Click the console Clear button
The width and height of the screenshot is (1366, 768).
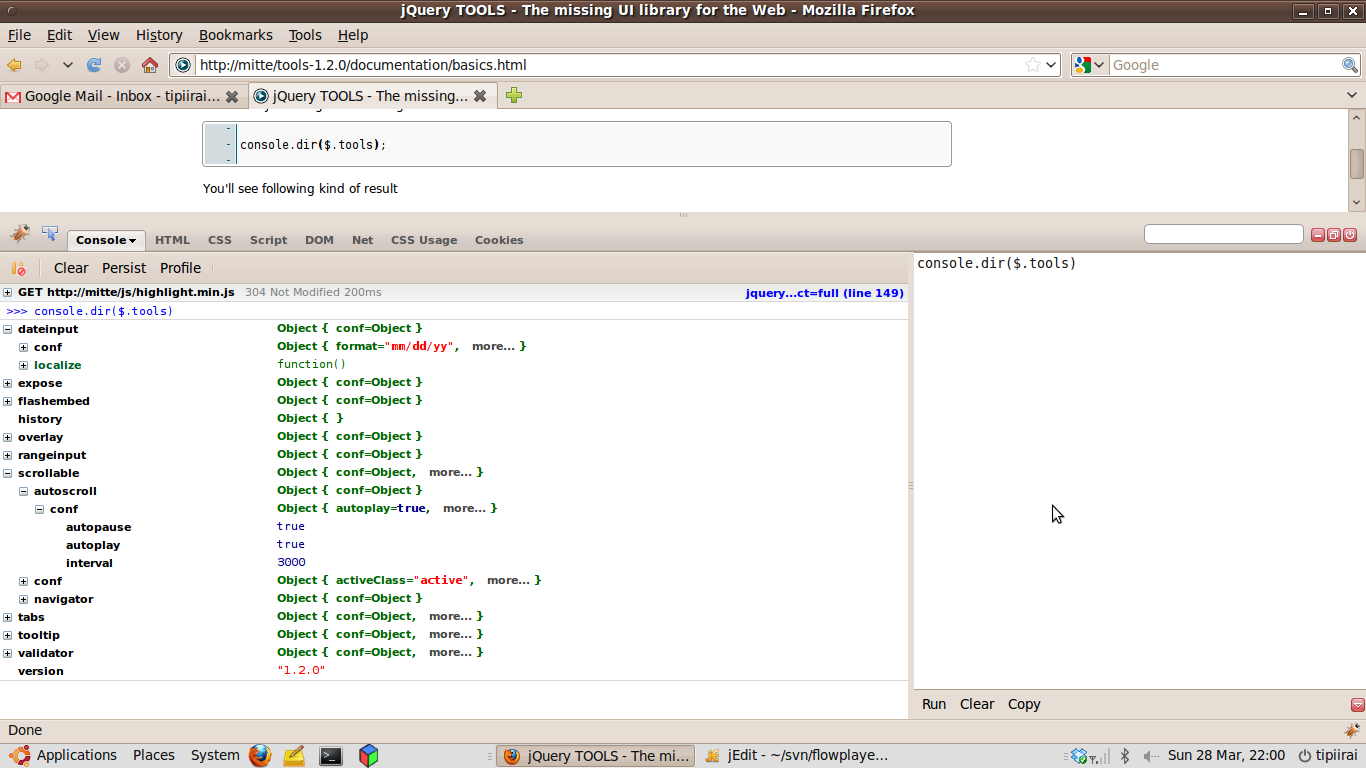[71, 268]
